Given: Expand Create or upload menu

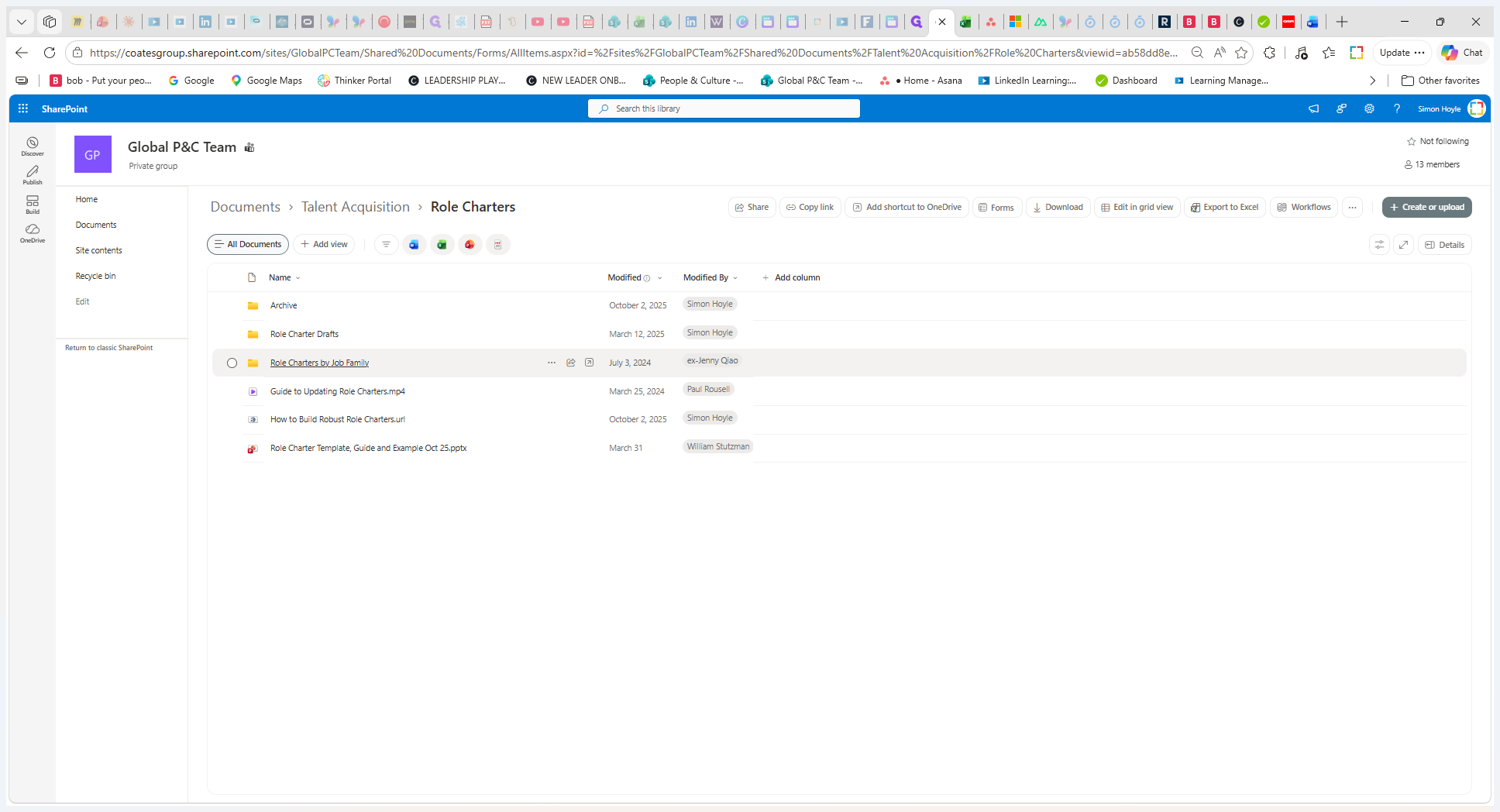Looking at the screenshot, I should pyautogui.click(x=1426, y=207).
